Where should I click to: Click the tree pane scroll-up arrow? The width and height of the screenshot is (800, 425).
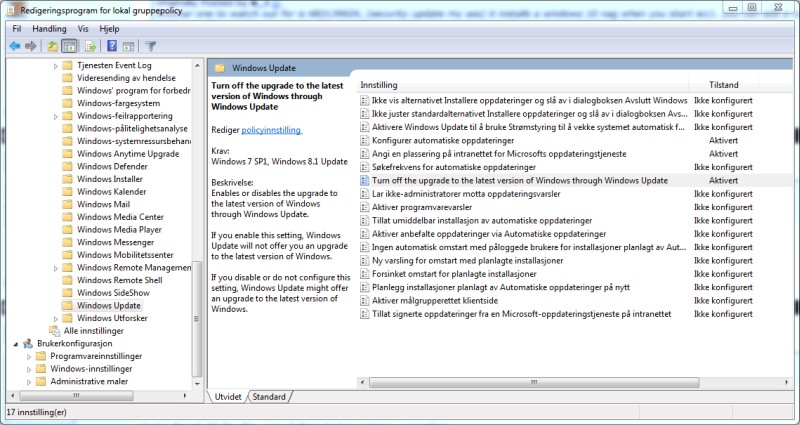tap(197, 65)
